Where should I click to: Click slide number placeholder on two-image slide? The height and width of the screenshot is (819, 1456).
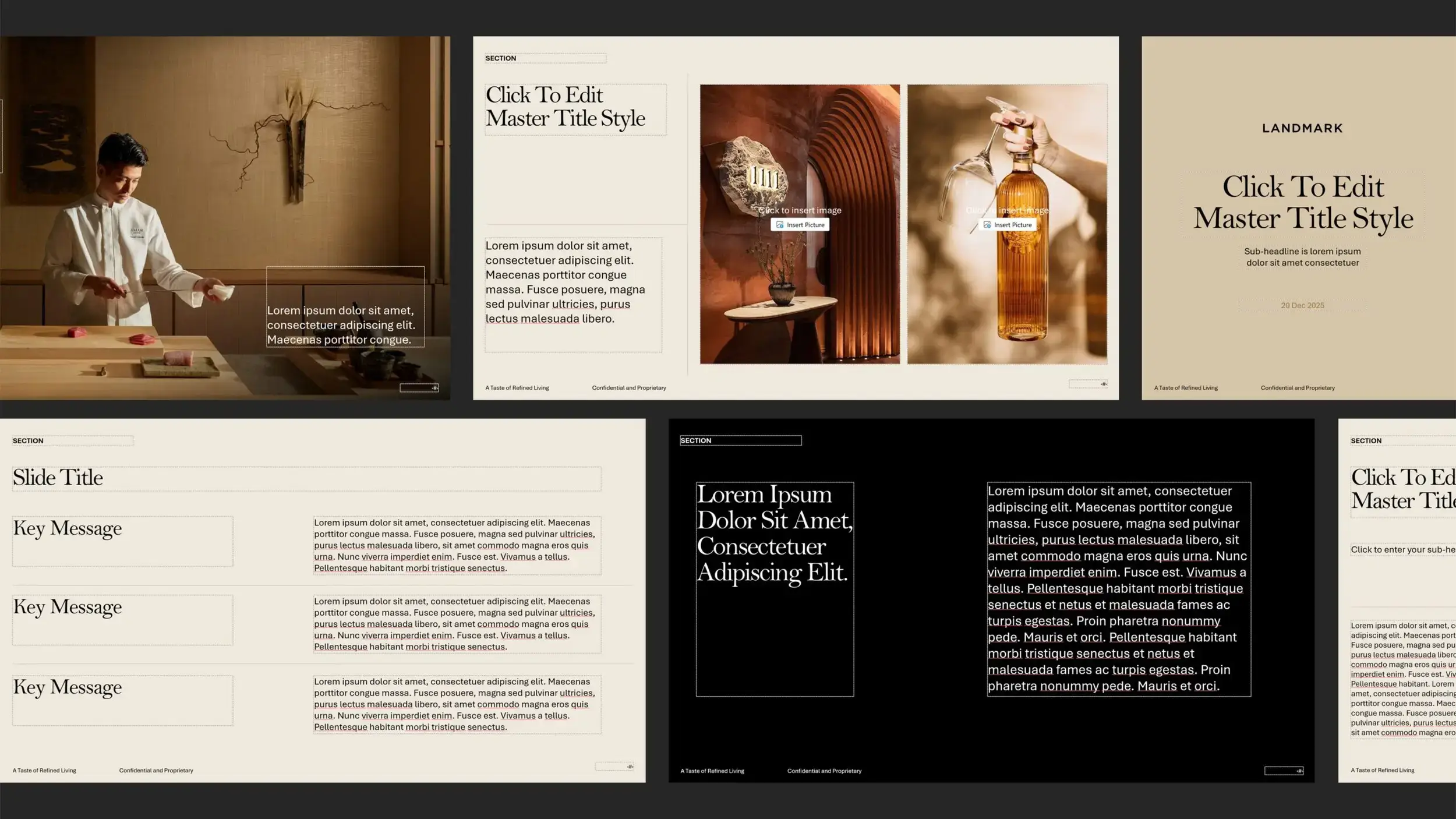tap(1087, 384)
